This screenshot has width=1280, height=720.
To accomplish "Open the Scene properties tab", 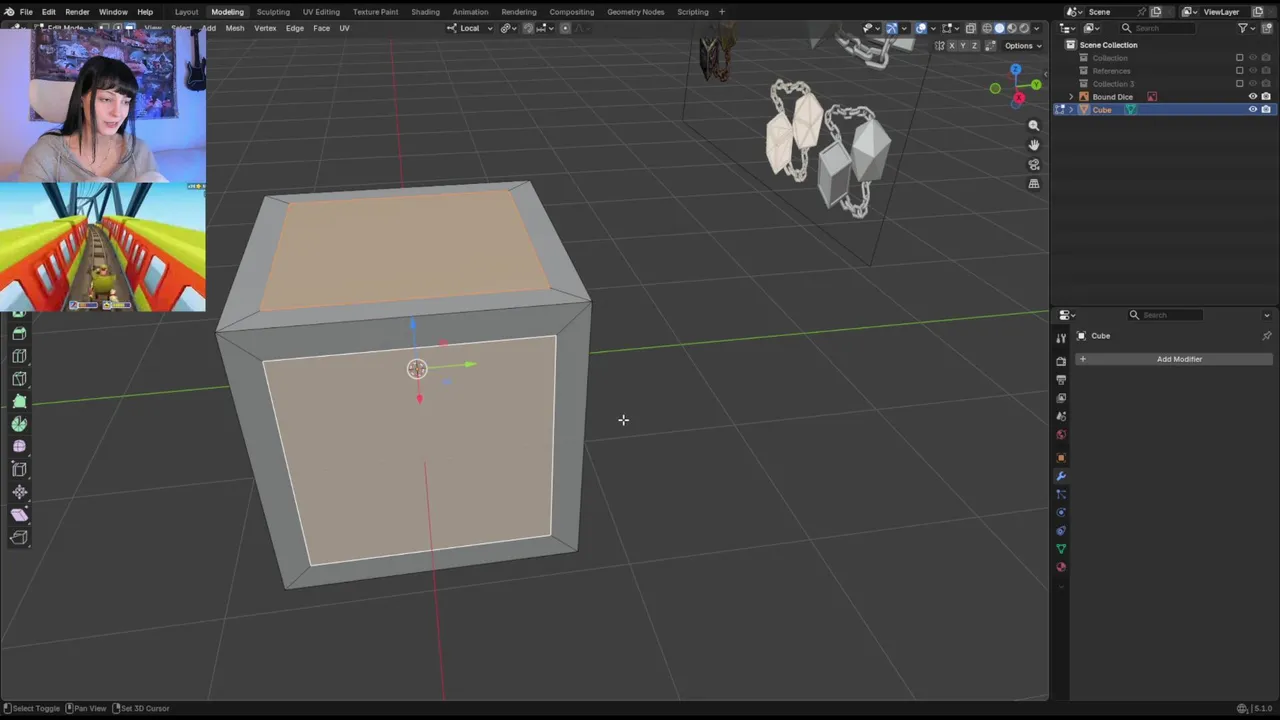I will pos(1061,416).
